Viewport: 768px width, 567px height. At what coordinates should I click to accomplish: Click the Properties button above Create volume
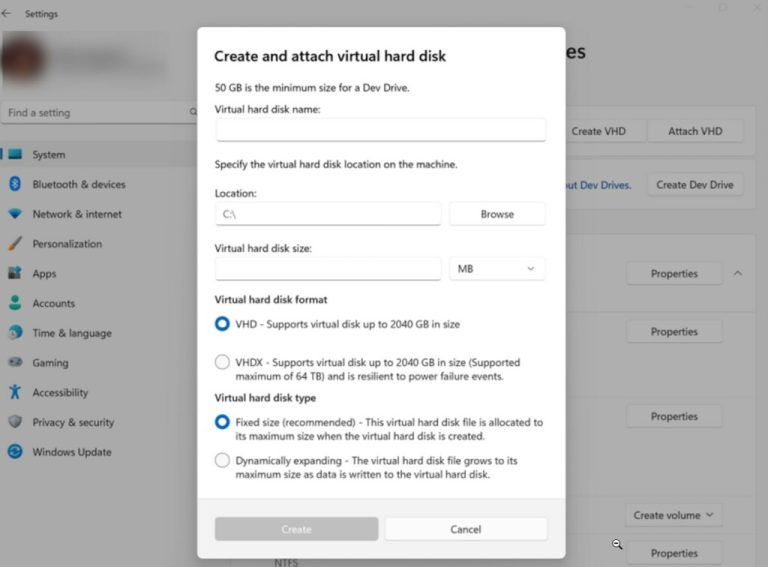[674, 416]
